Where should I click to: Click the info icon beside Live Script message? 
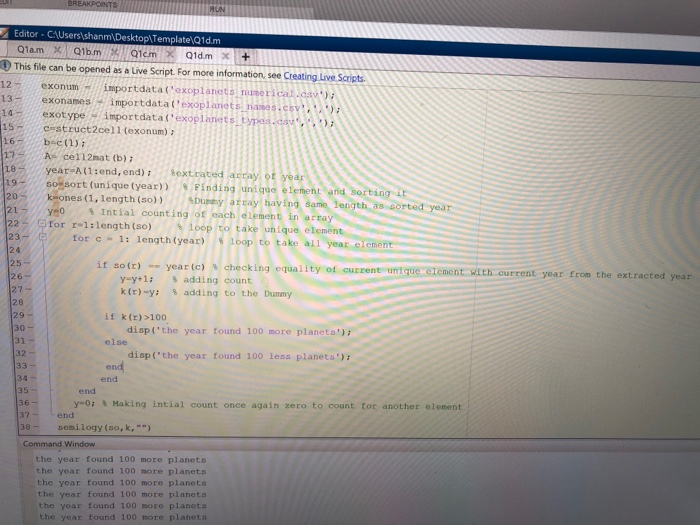[5, 66]
